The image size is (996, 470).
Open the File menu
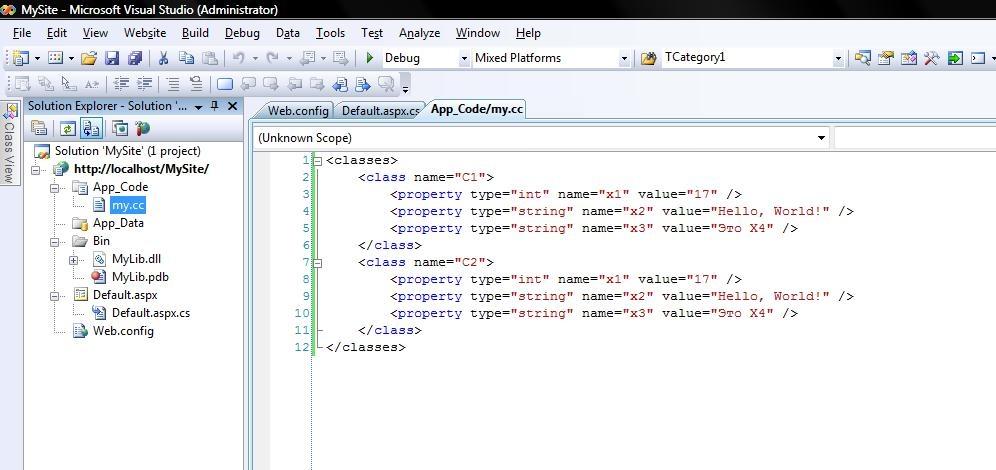tap(22, 33)
